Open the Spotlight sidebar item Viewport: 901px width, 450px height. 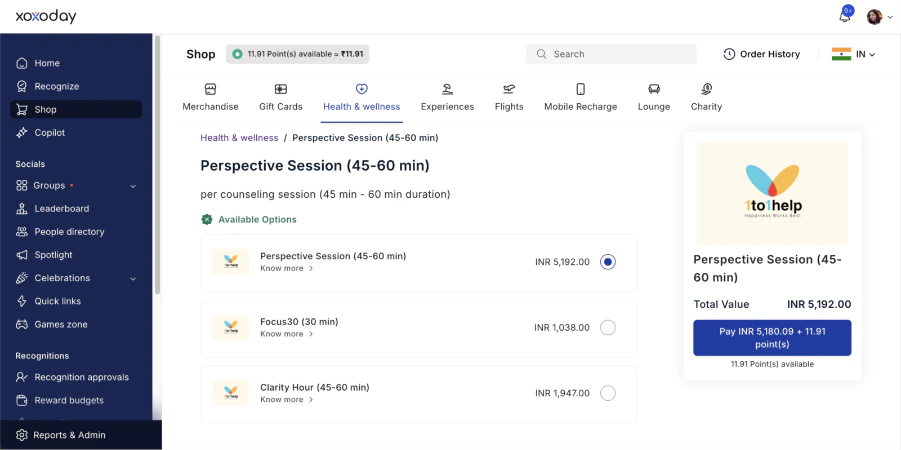[x=76, y=255]
